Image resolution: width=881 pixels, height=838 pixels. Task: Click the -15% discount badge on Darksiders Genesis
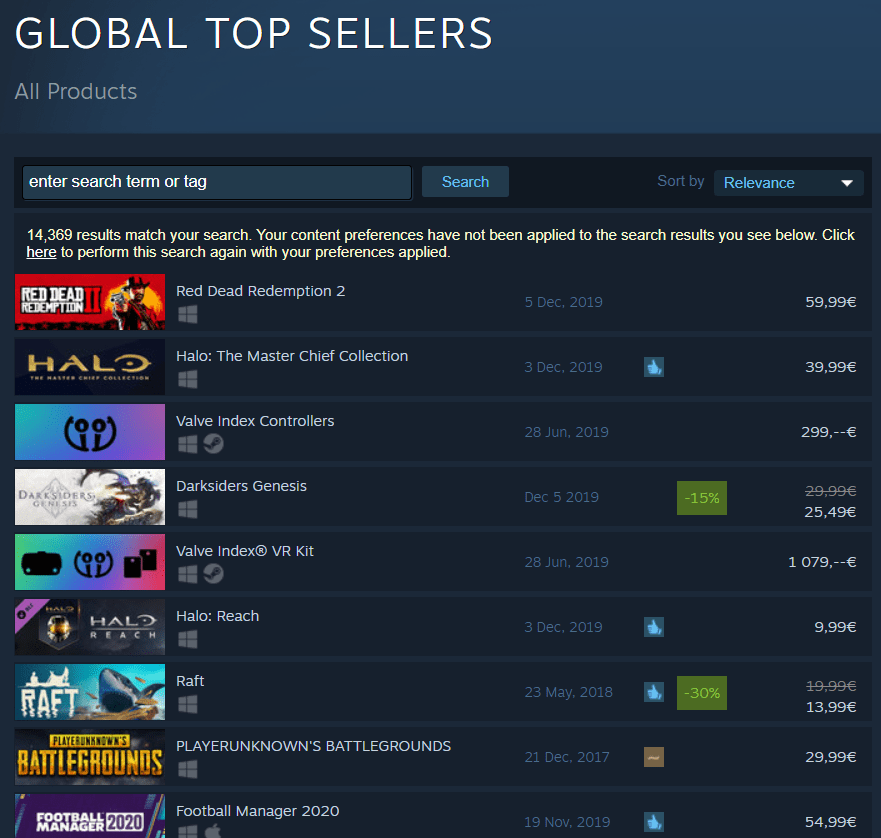tap(702, 498)
